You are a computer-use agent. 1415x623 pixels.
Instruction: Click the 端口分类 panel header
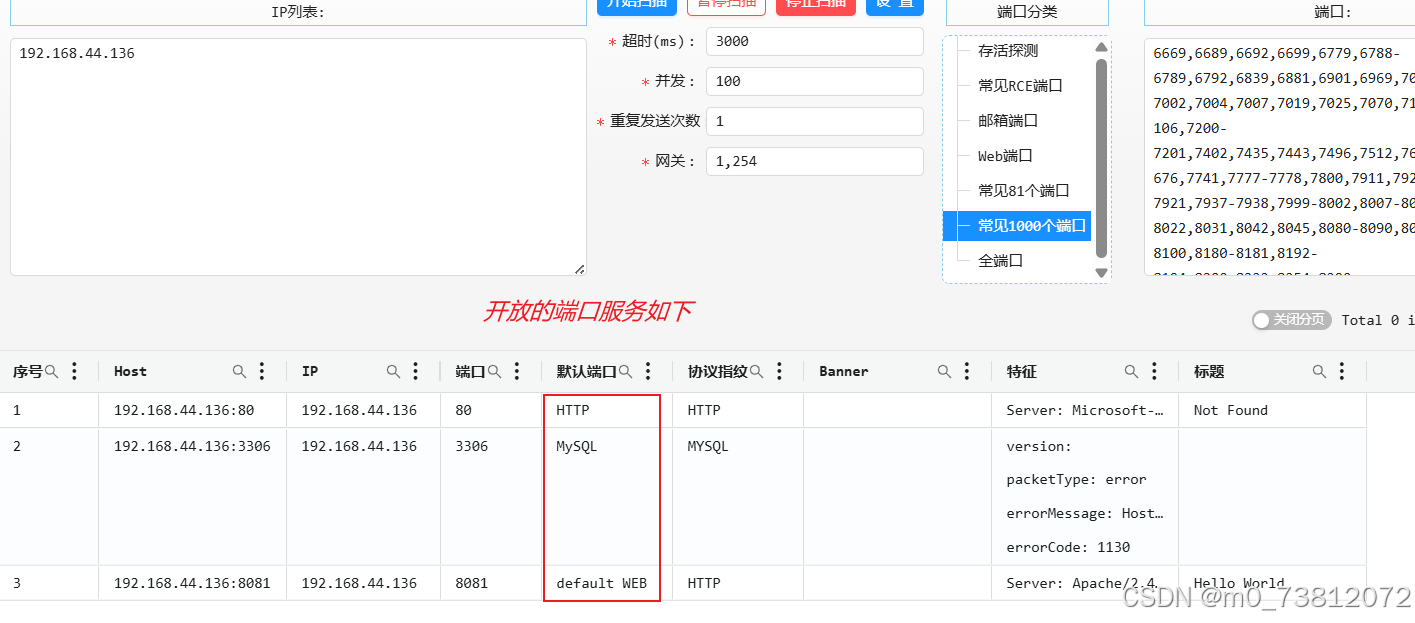tap(1027, 12)
